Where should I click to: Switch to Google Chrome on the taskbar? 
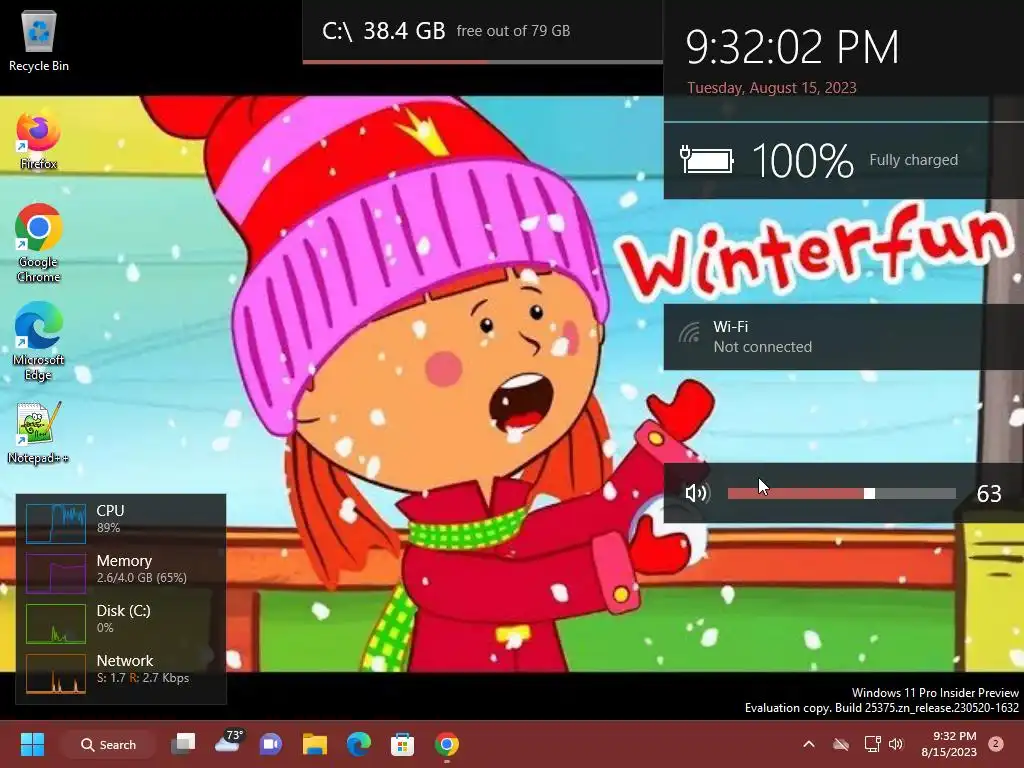[447, 744]
